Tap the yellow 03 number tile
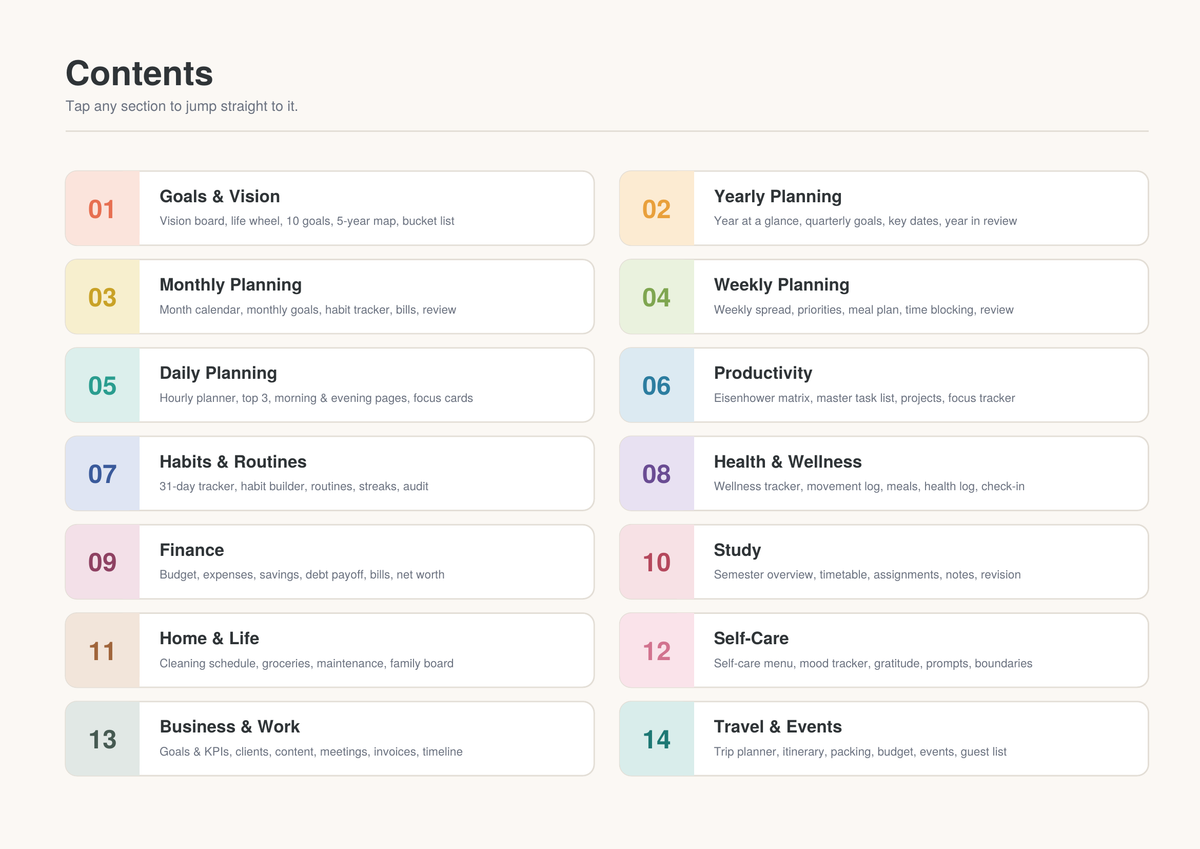This screenshot has width=1200, height=849. (x=102, y=297)
